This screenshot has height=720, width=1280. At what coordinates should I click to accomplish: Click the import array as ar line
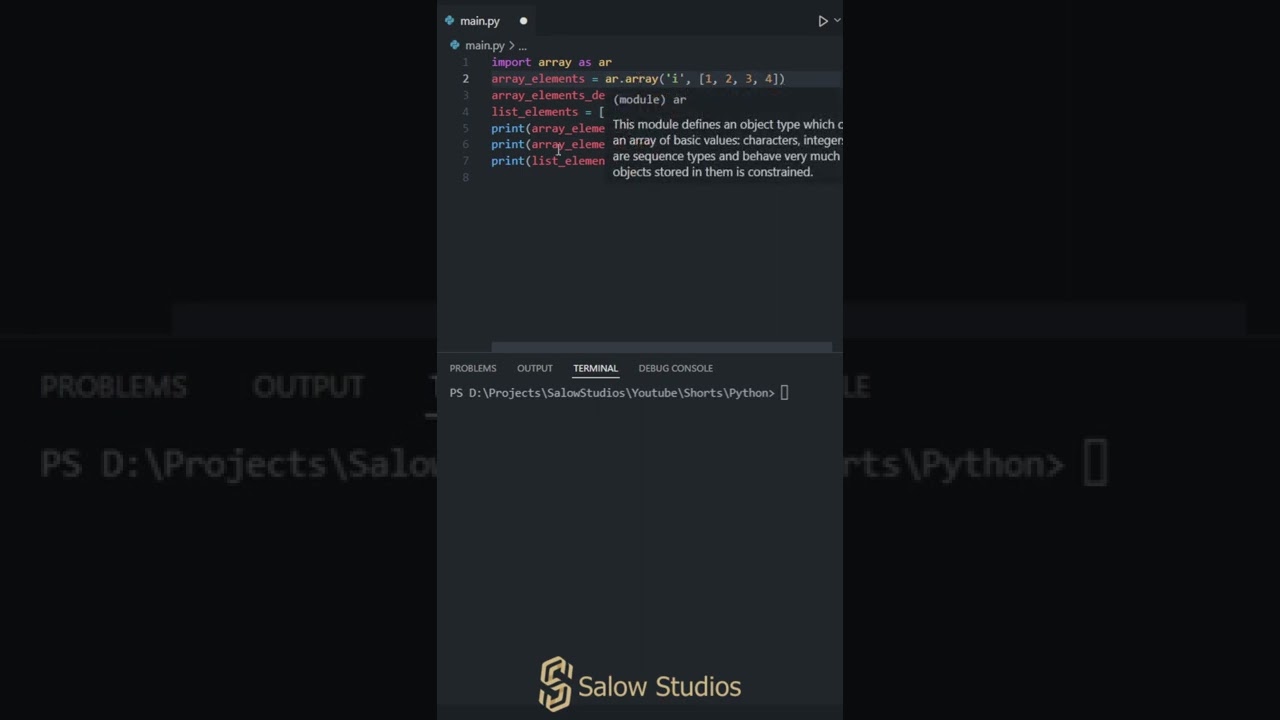[551, 62]
